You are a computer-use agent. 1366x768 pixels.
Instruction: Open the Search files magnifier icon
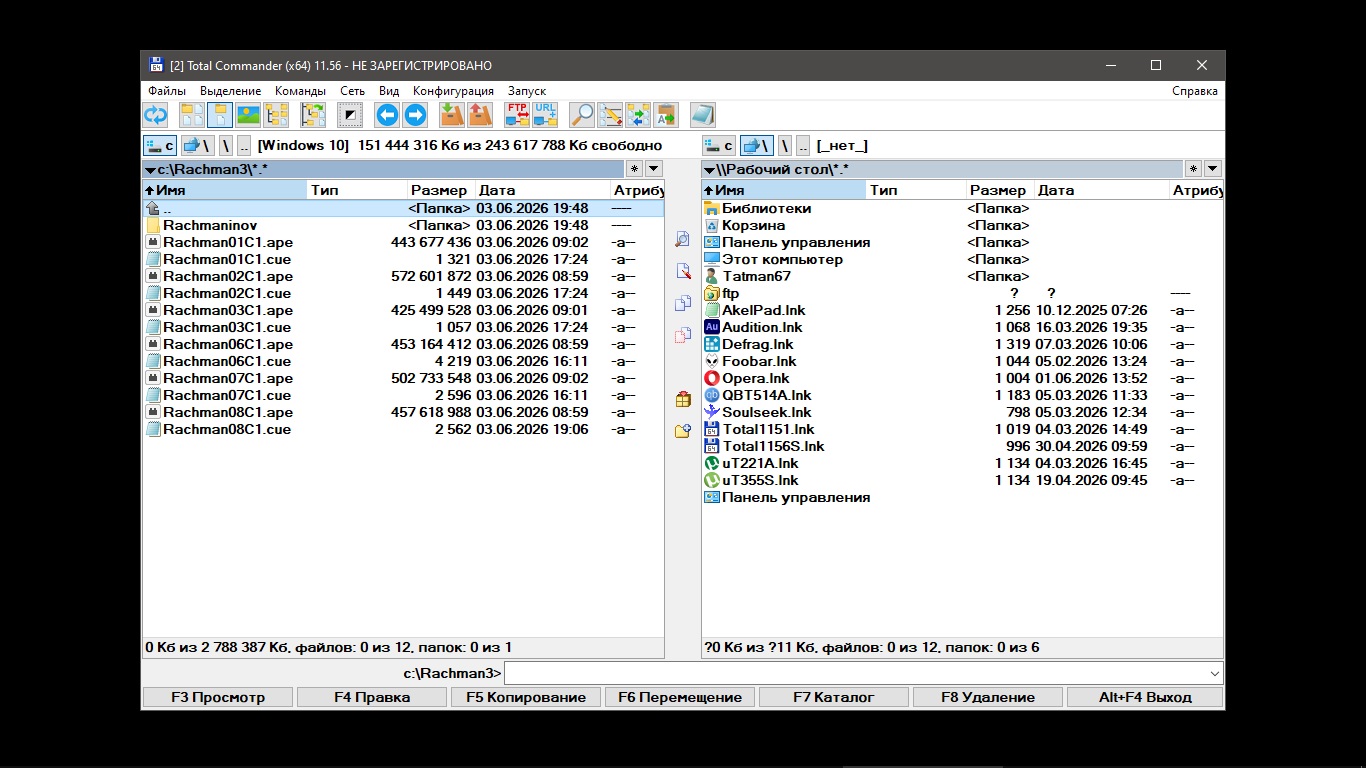[582, 115]
